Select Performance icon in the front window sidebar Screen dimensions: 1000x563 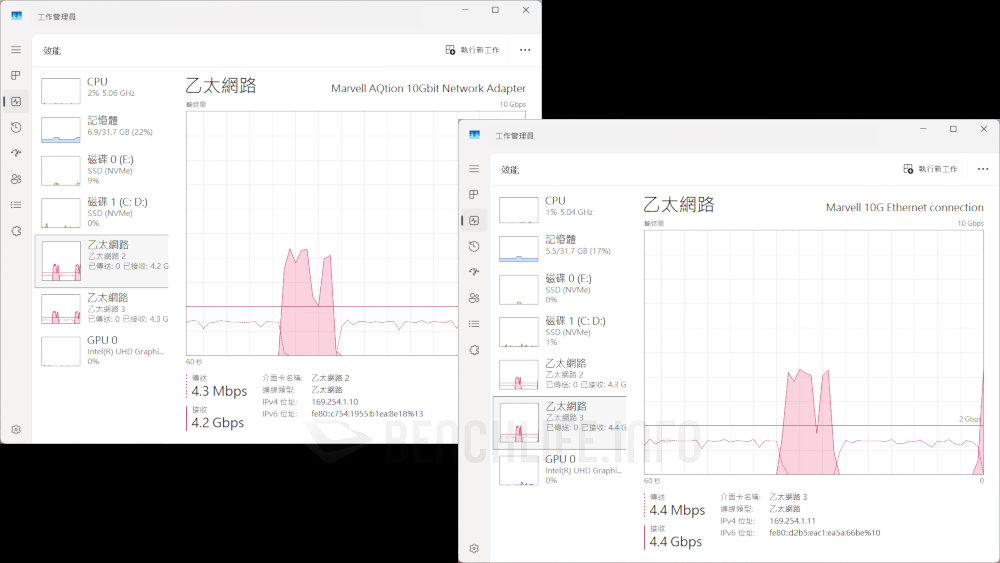pos(474,220)
